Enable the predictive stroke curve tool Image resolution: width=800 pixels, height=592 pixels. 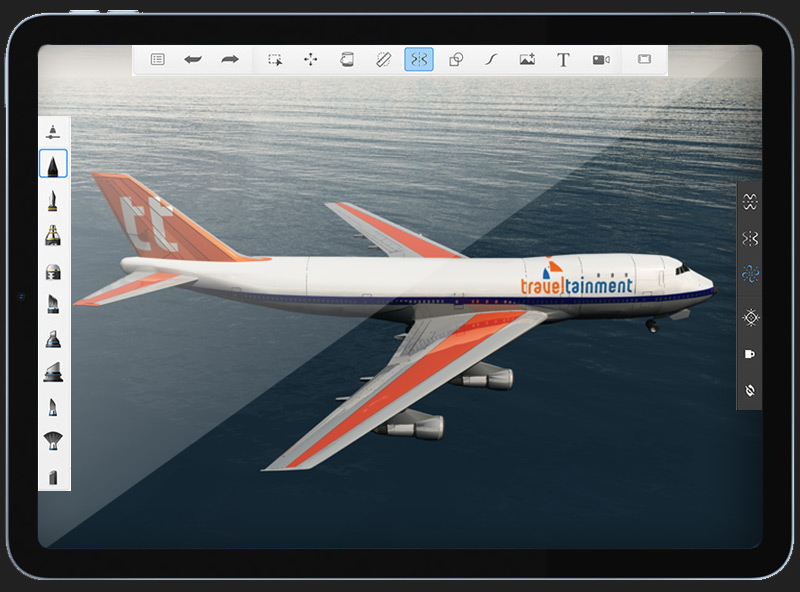click(491, 60)
